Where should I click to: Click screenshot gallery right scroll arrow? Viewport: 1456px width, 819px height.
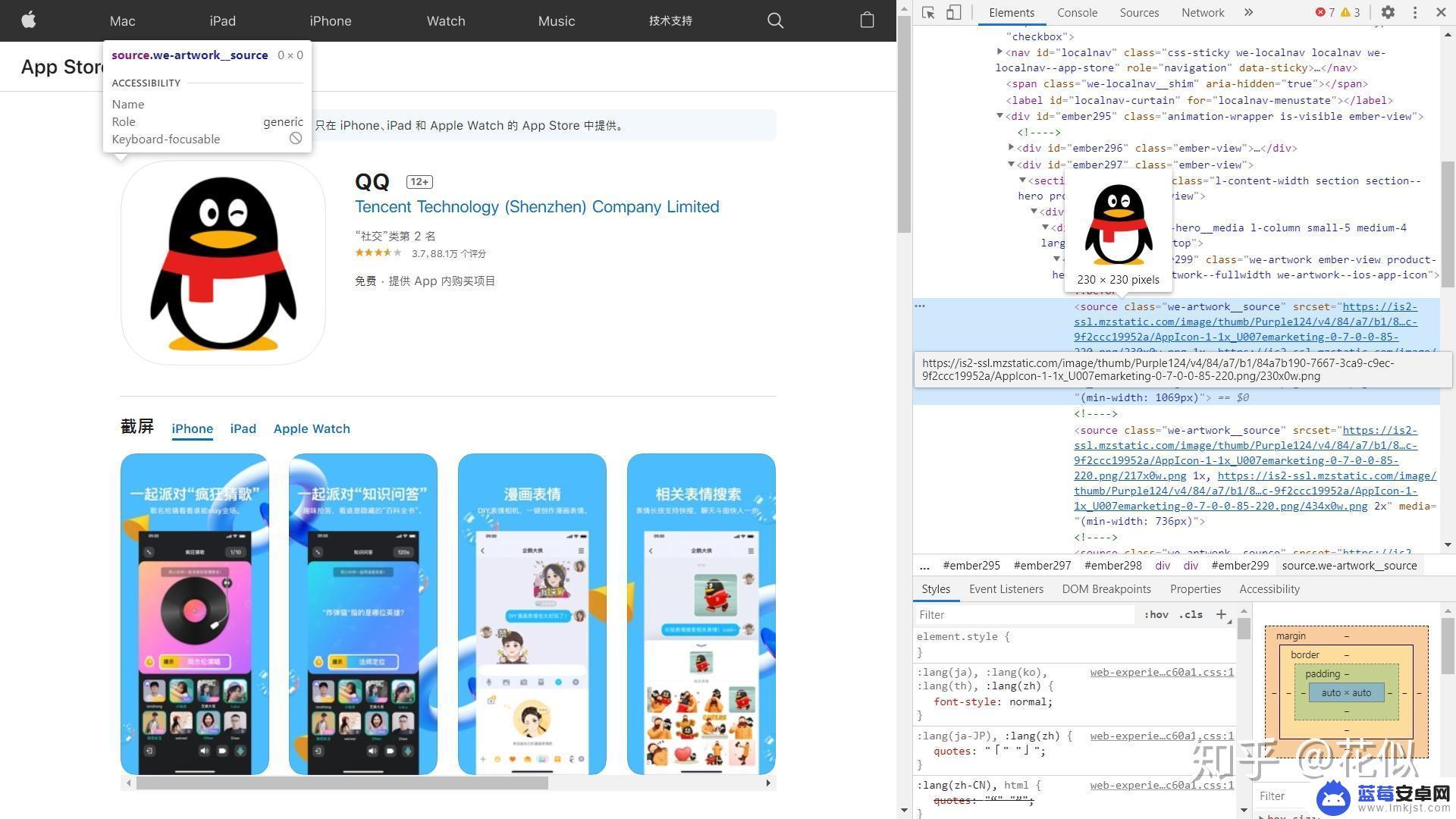[x=768, y=783]
